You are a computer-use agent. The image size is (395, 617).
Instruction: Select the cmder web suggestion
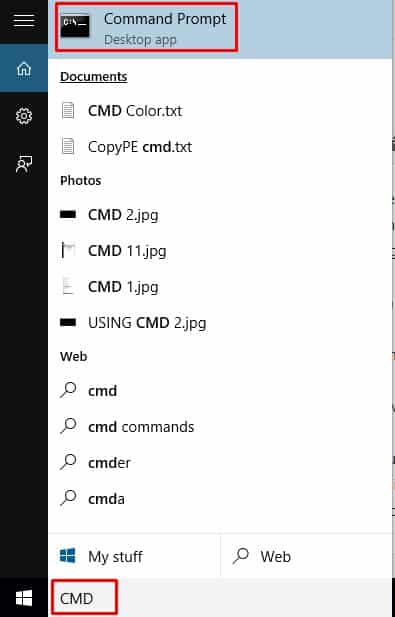(x=220, y=463)
